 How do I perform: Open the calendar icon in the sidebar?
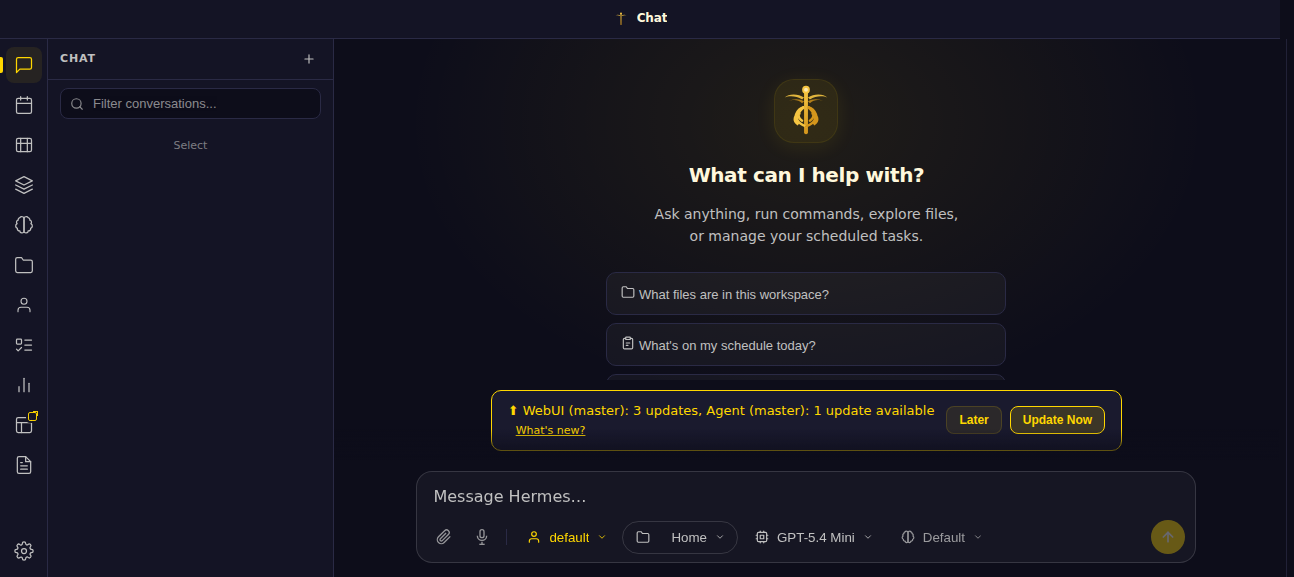click(24, 105)
